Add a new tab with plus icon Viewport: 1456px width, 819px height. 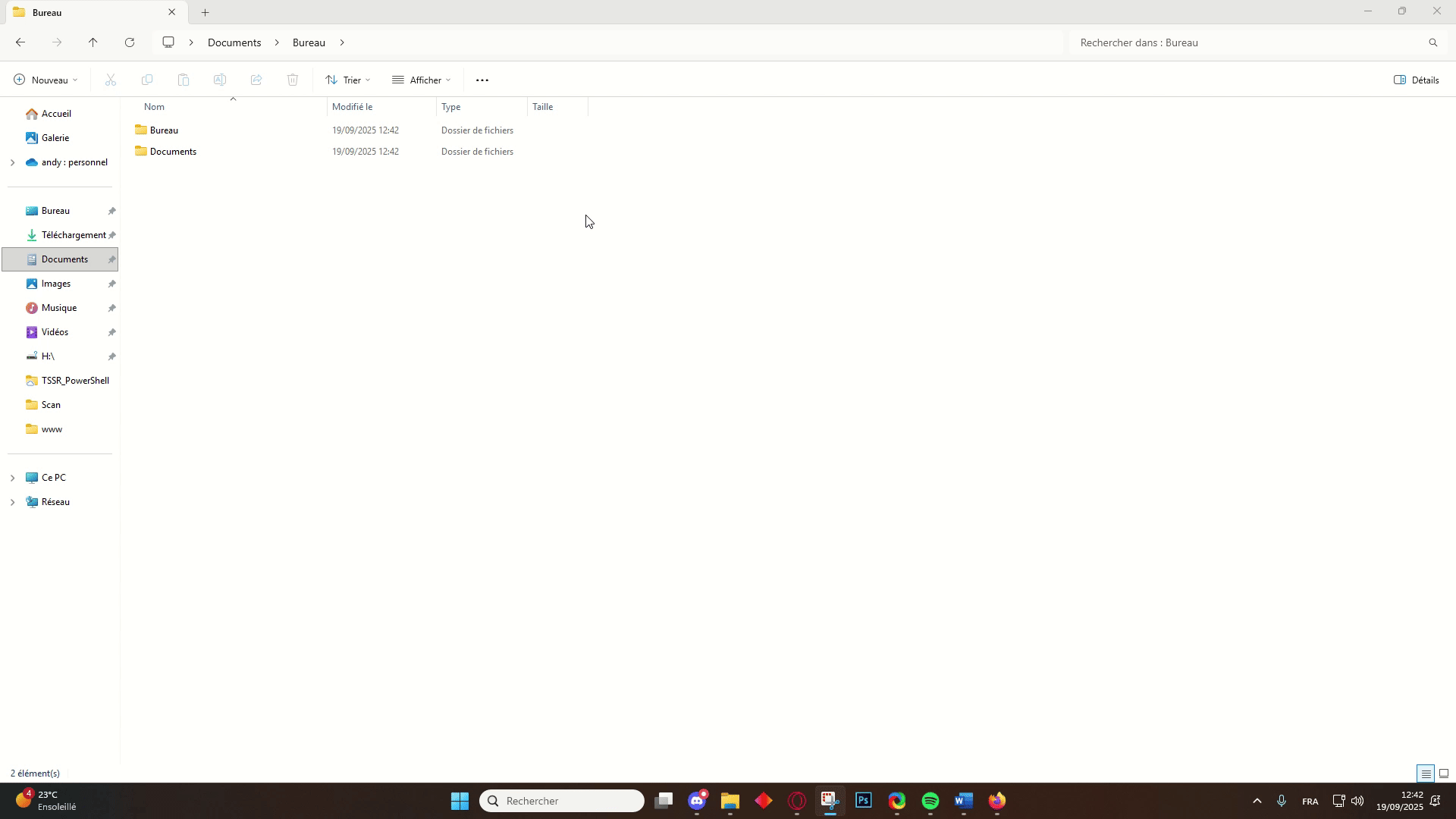point(205,13)
